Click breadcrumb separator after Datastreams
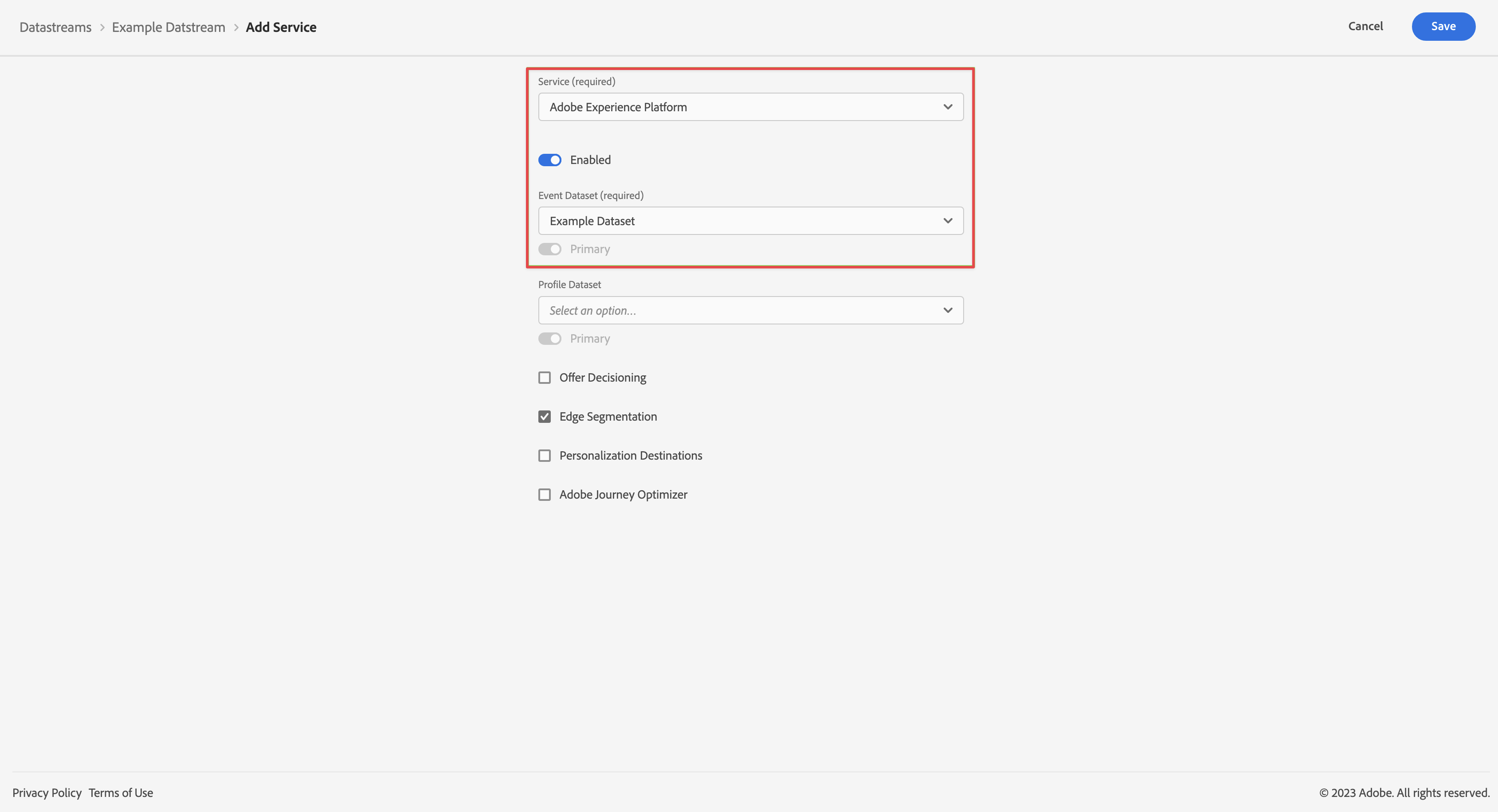The height and width of the screenshot is (812, 1498). pos(102,27)
